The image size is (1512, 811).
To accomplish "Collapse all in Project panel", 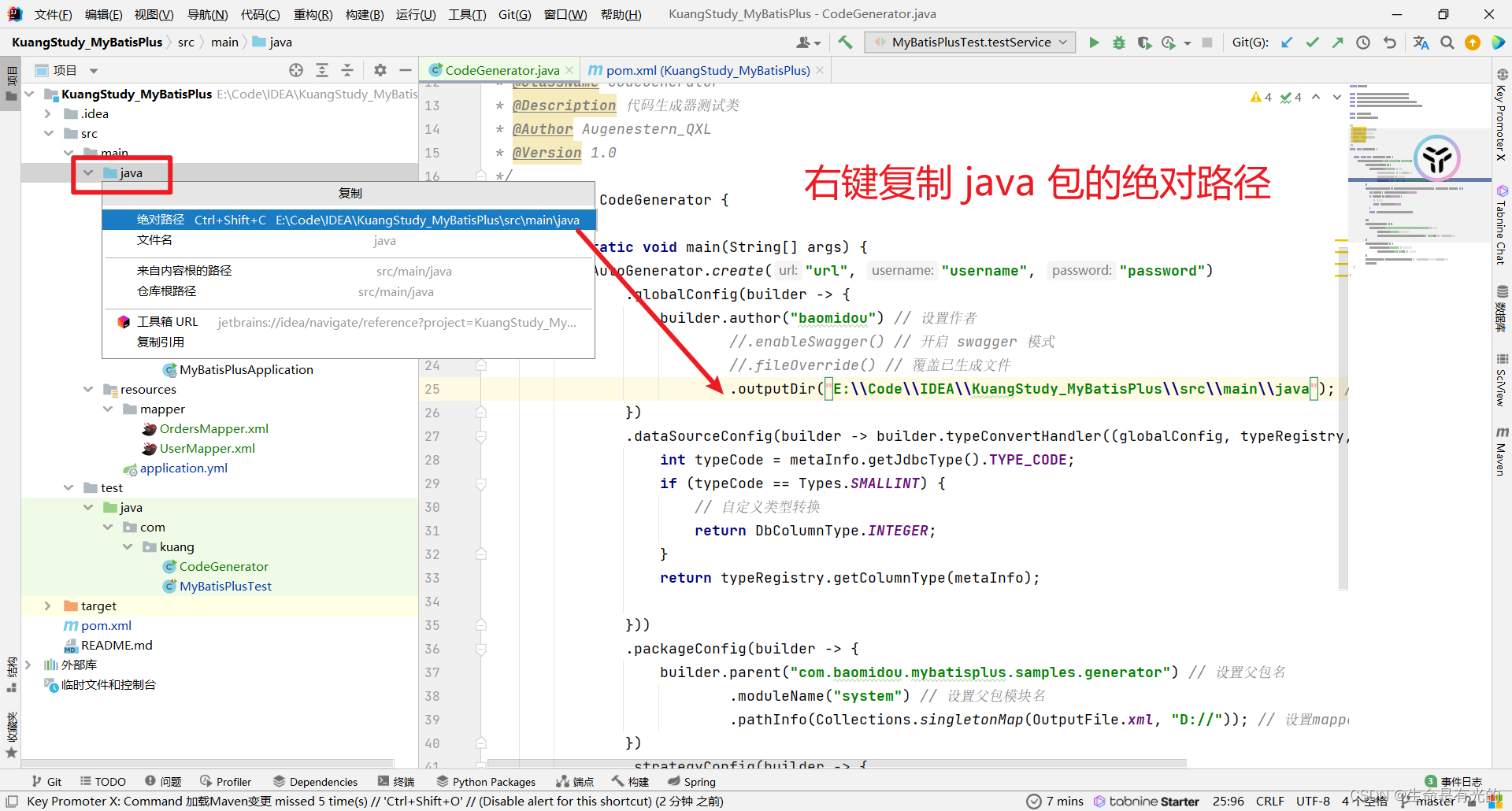I will point(347,70).
